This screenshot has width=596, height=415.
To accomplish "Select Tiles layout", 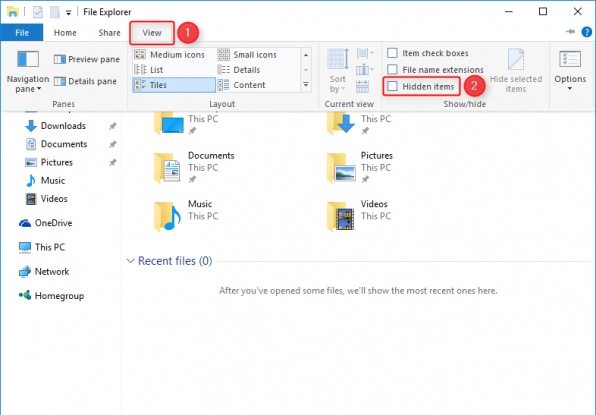I will coord(174,85).
